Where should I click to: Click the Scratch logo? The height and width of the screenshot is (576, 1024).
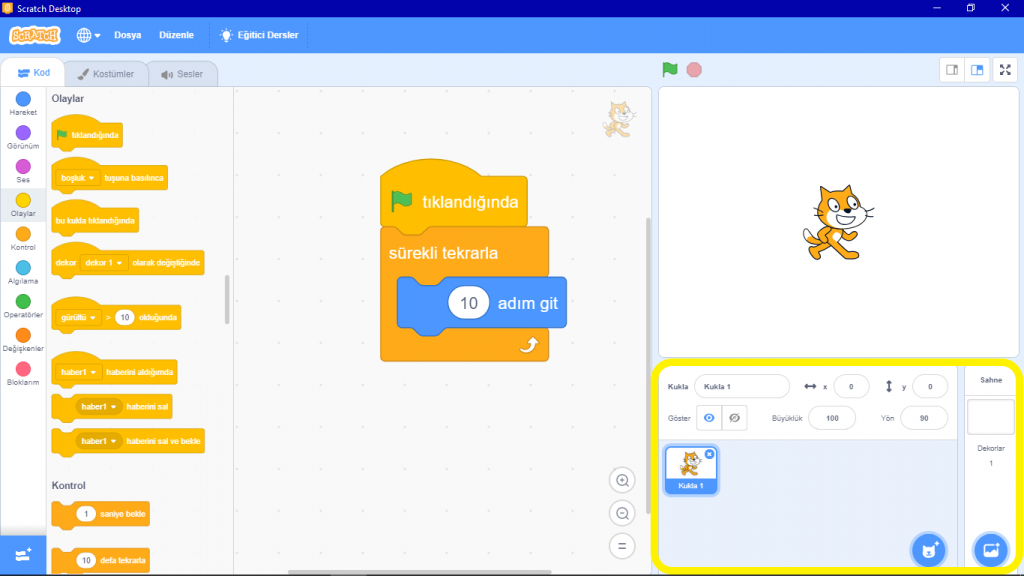pyautogui.click(x=35, y=35)
